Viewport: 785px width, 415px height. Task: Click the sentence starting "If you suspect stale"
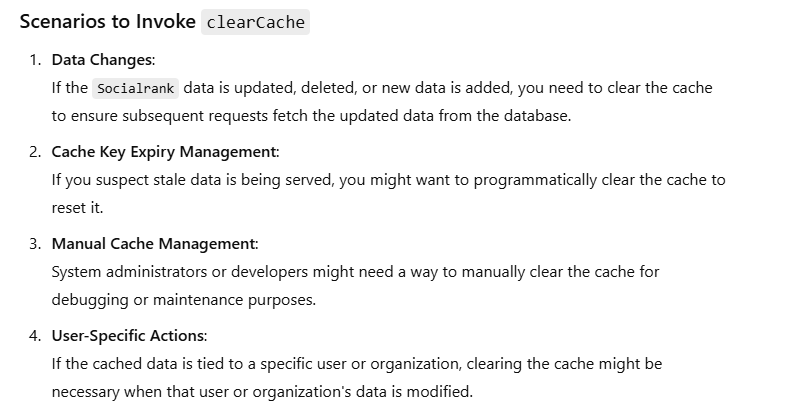tap(387, 180)
